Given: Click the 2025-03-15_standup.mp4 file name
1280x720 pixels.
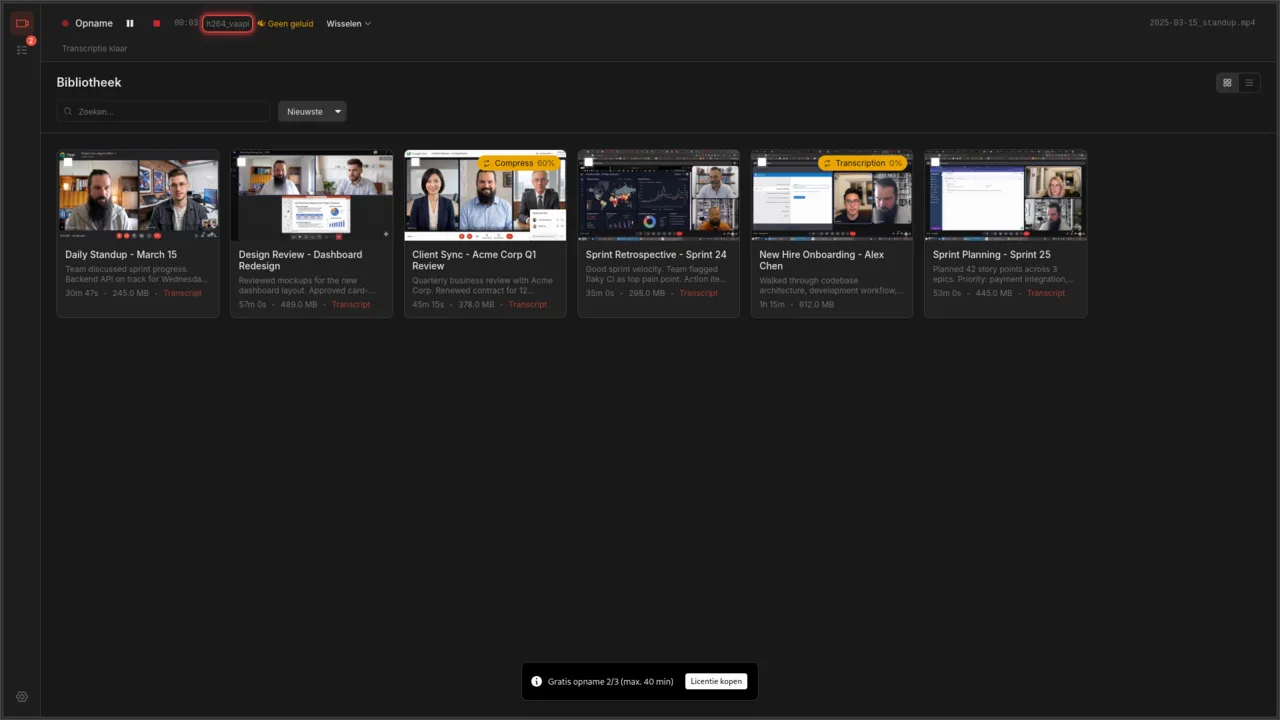Looking at the screenshot, I should click(x=1202, y=23).
